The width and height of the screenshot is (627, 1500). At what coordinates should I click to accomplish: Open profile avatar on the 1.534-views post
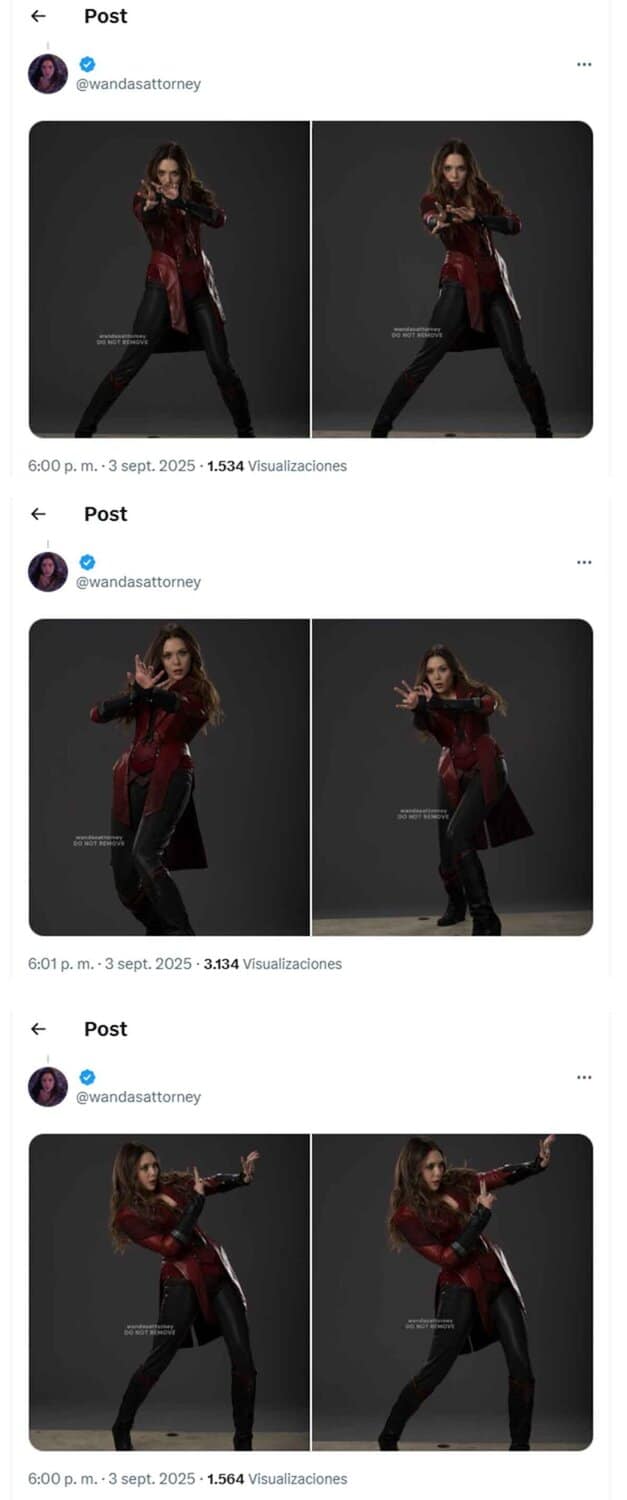[48, 74]
